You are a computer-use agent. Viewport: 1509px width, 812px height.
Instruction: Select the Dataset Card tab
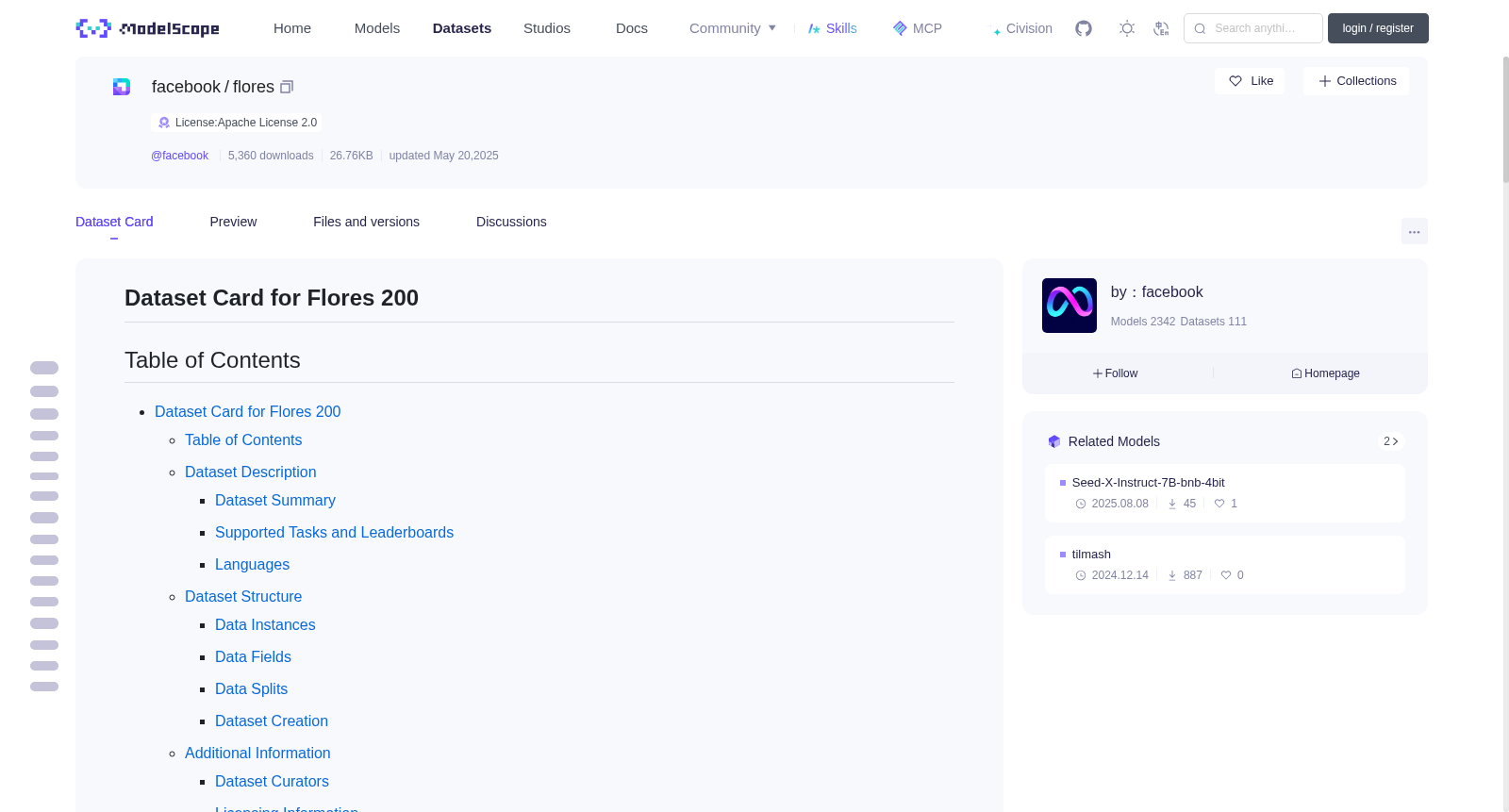click(114, 222)
